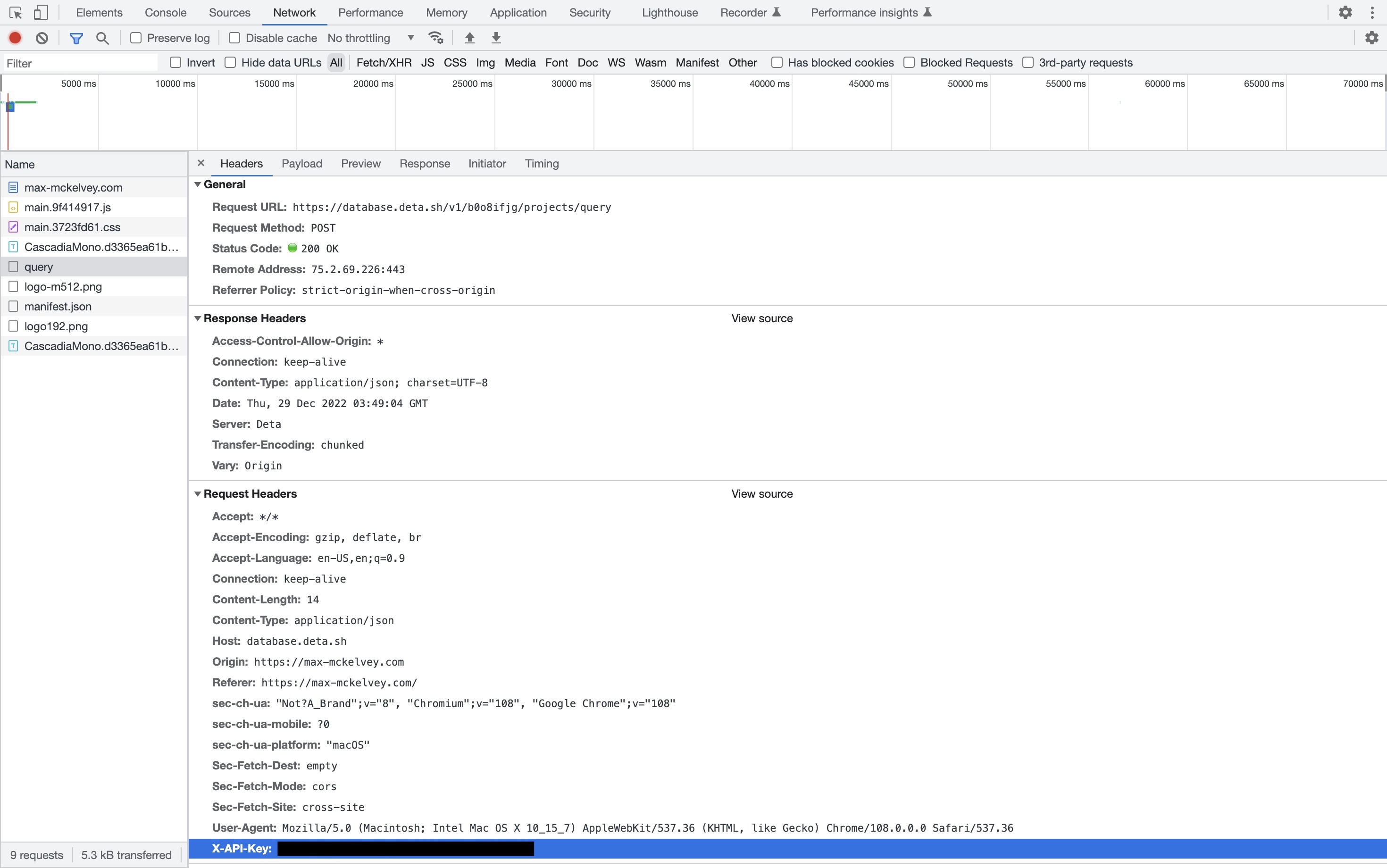Viewport: 1387px width, 868px height.
Task: Select the last CascadiaMono font request
Action: point(94,346)
